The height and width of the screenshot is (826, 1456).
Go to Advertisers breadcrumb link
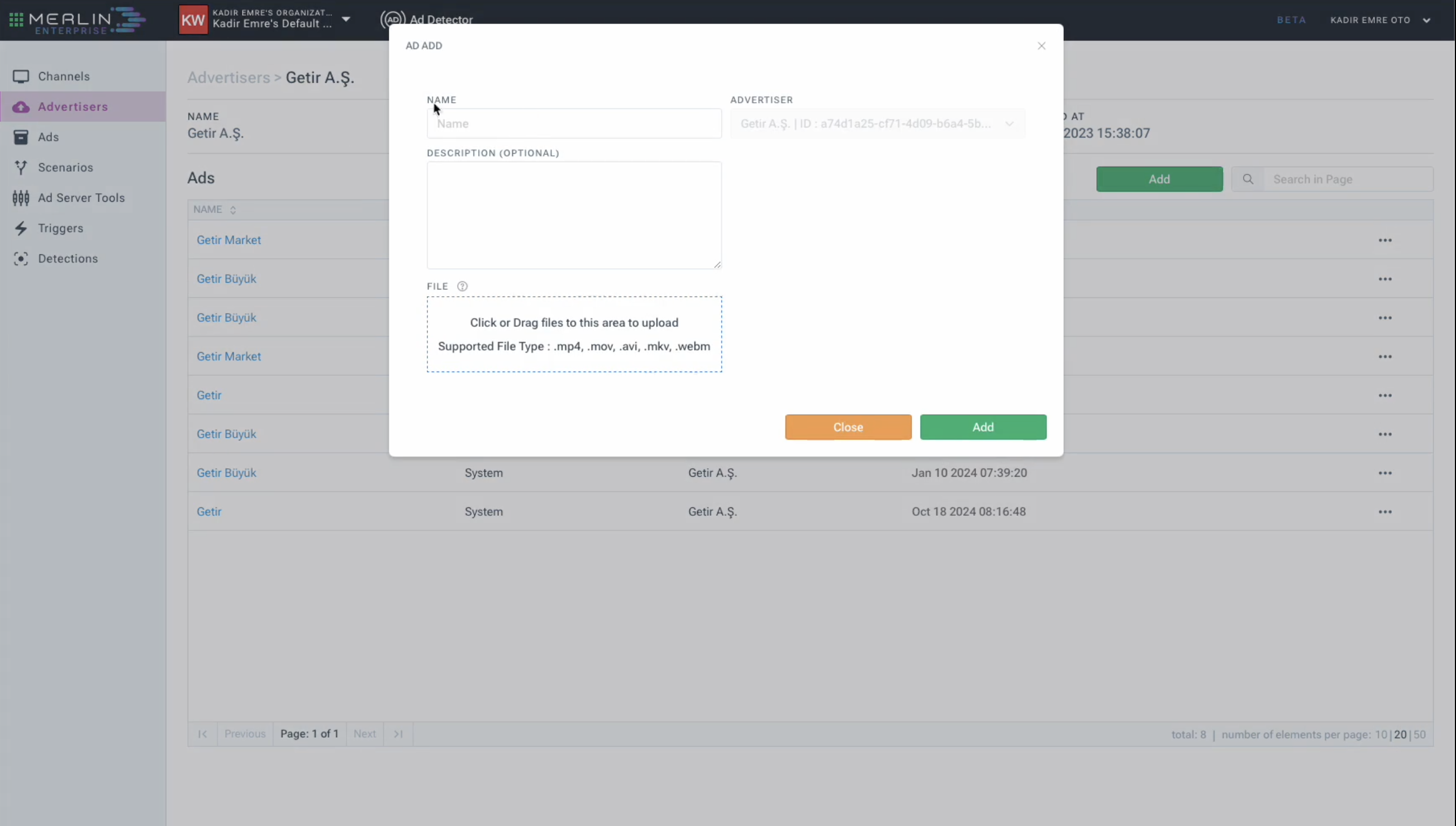229,78
